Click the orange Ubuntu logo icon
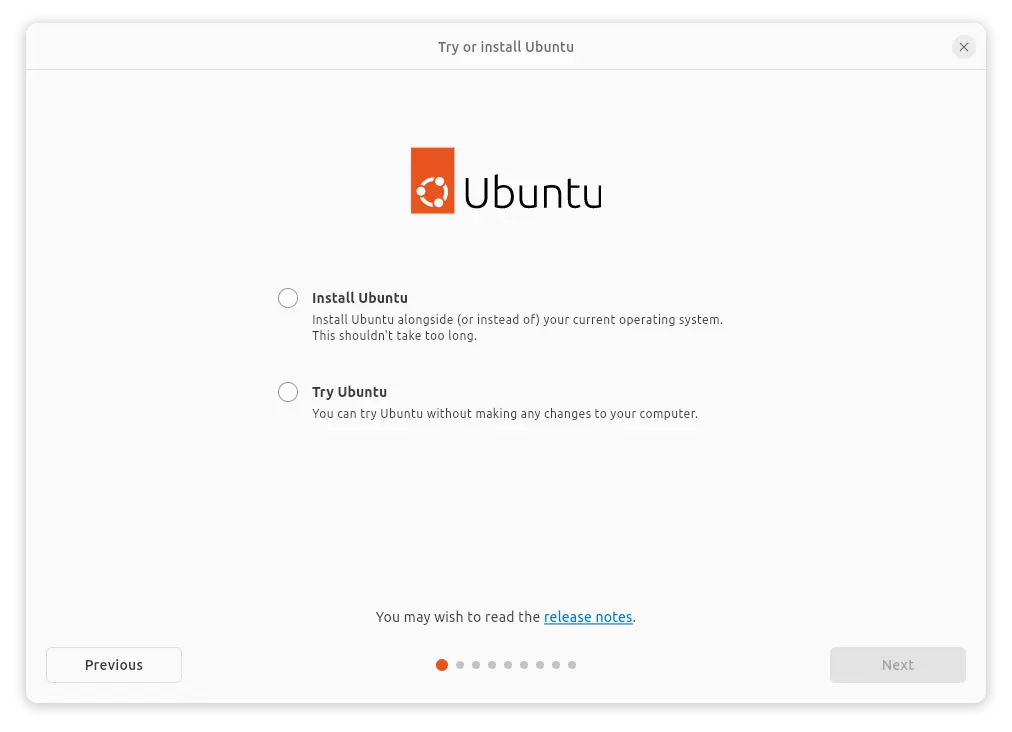This screenshot has height=732, width=1012. [432, 181]
